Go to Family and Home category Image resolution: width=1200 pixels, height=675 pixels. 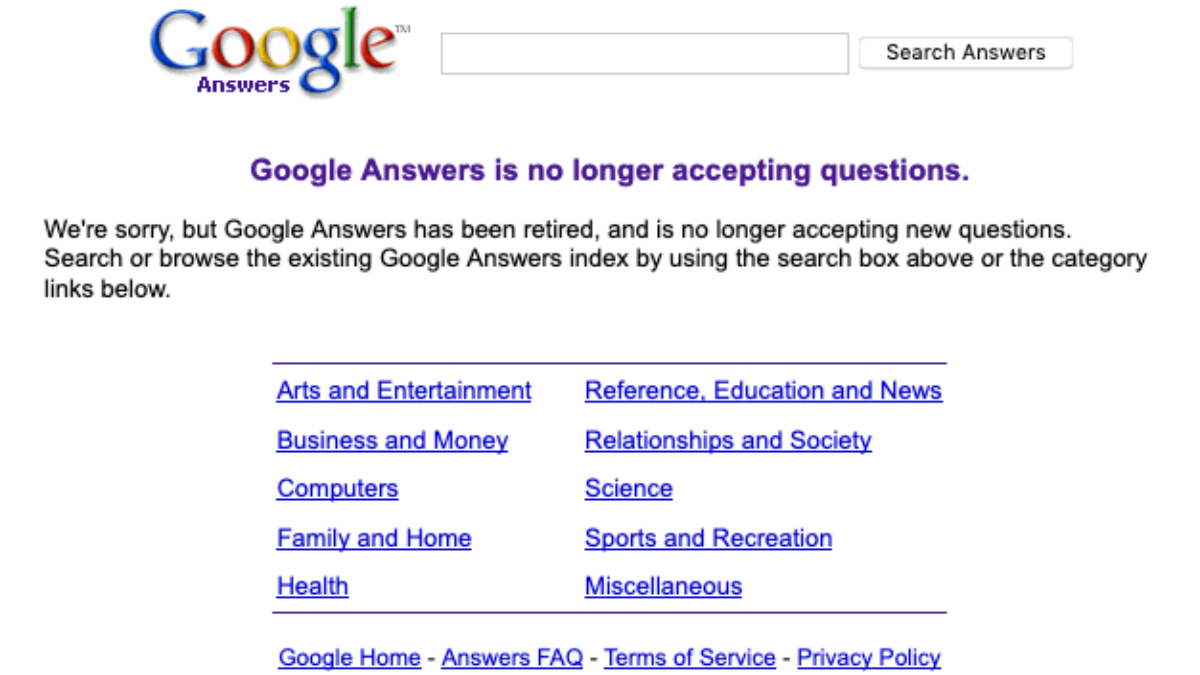pos(374,538)
